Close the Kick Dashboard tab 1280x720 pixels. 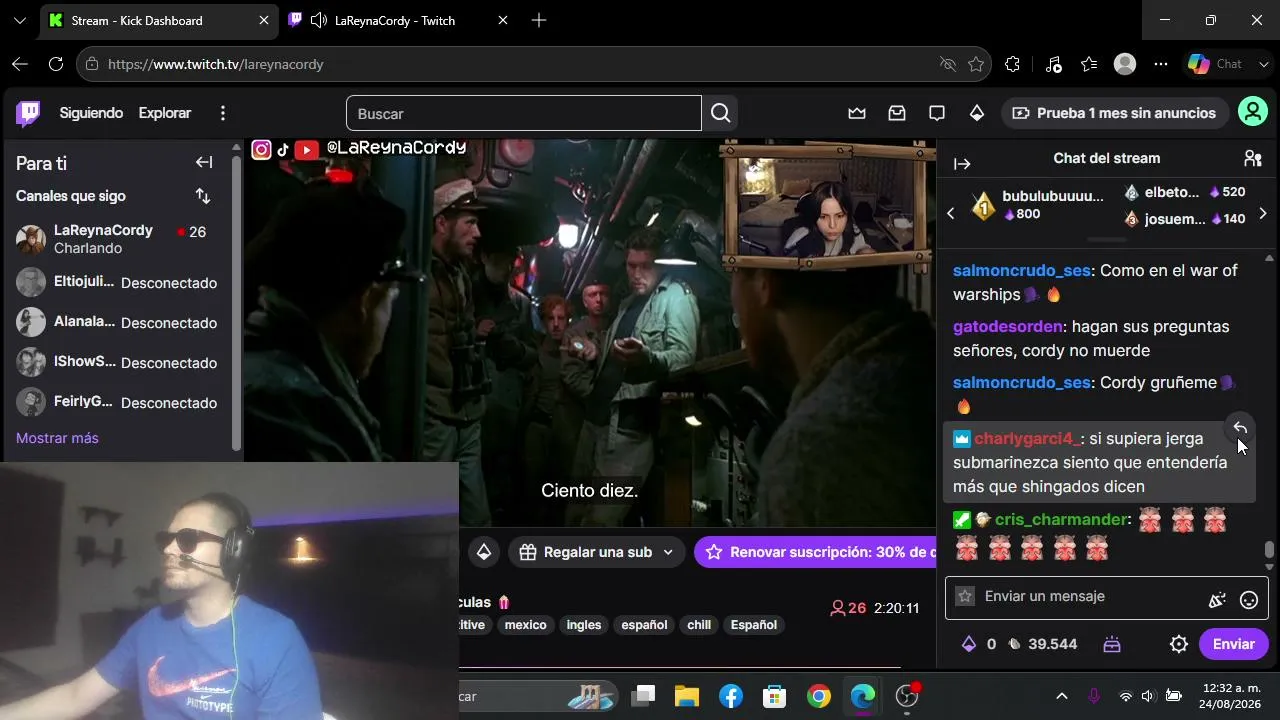264,20
